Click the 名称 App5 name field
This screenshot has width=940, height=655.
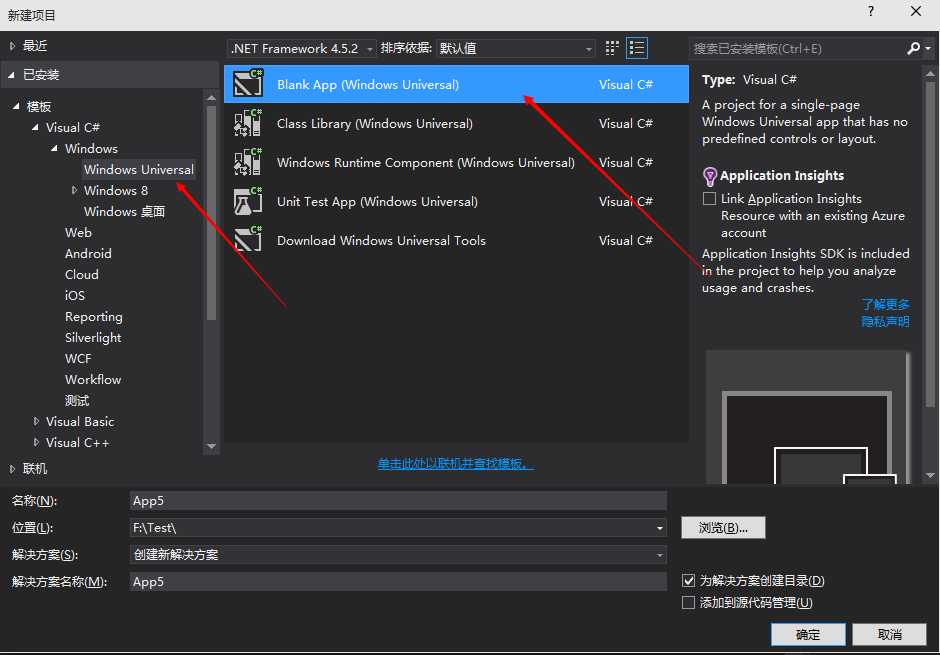pos(398,500)
